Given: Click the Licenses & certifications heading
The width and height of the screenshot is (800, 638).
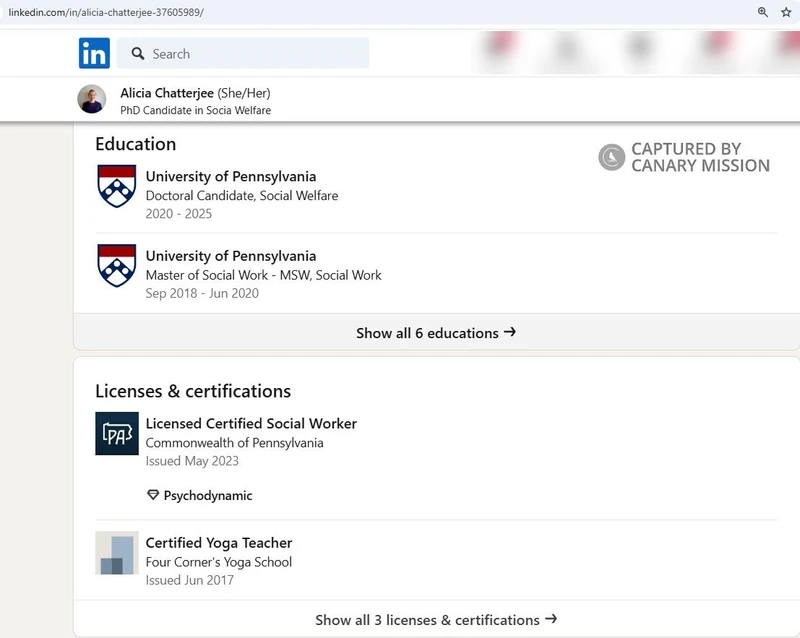Looking at the screenshot, I should point(193,391).
